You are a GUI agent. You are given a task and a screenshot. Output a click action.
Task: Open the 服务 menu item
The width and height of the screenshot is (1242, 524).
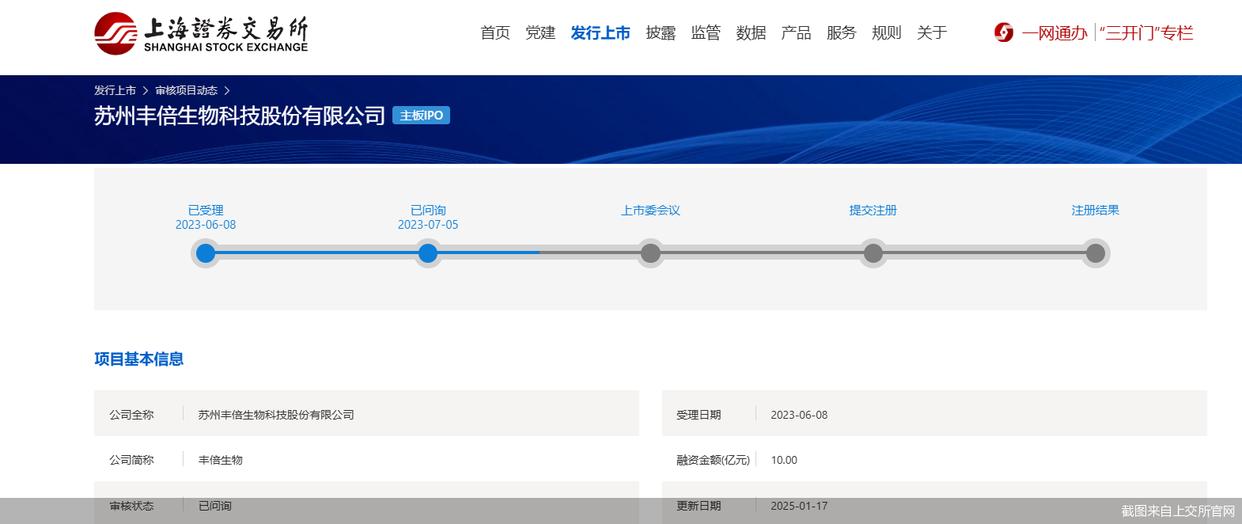point(841,33)
